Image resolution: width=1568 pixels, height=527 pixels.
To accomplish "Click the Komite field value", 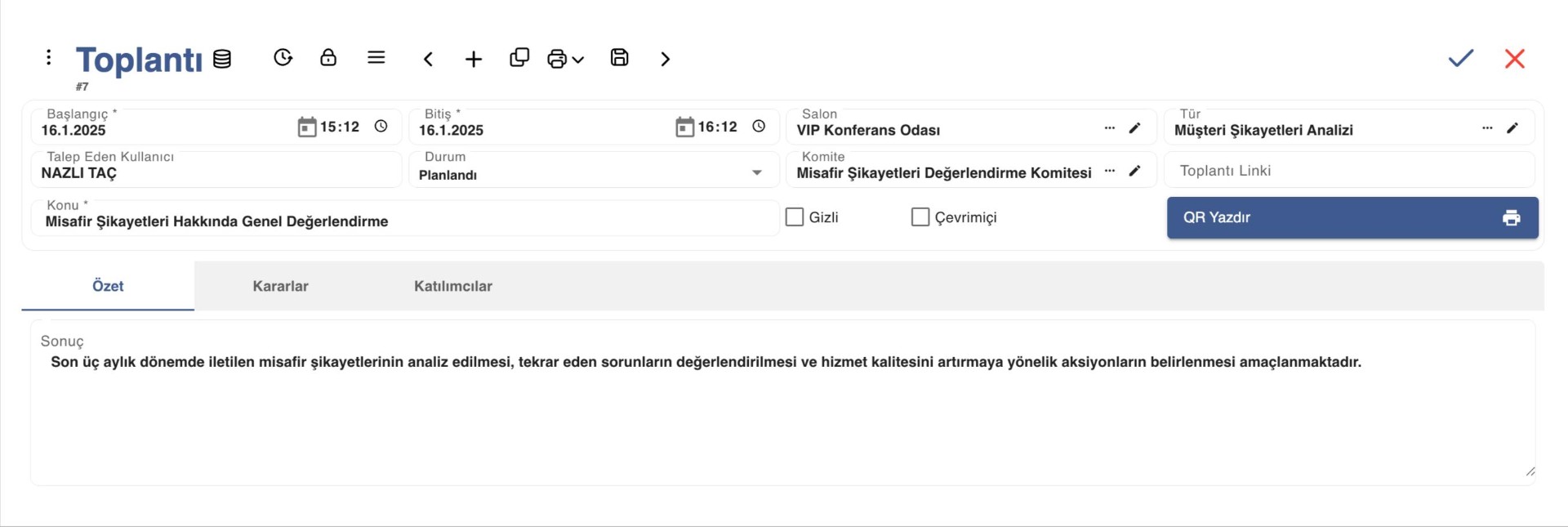I will 944,173.
